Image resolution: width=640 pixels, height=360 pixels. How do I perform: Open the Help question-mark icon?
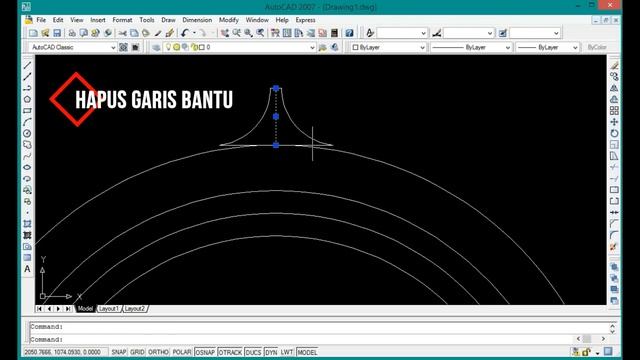pos(349,33)
